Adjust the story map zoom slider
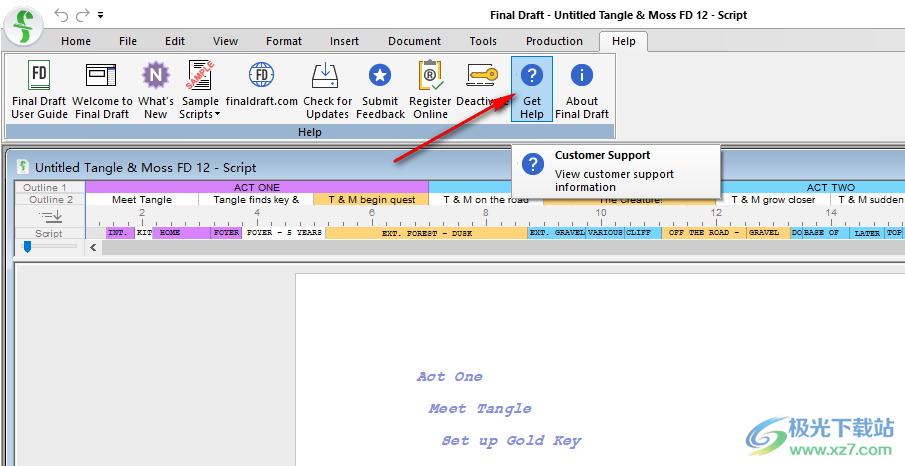 [27, 247]
